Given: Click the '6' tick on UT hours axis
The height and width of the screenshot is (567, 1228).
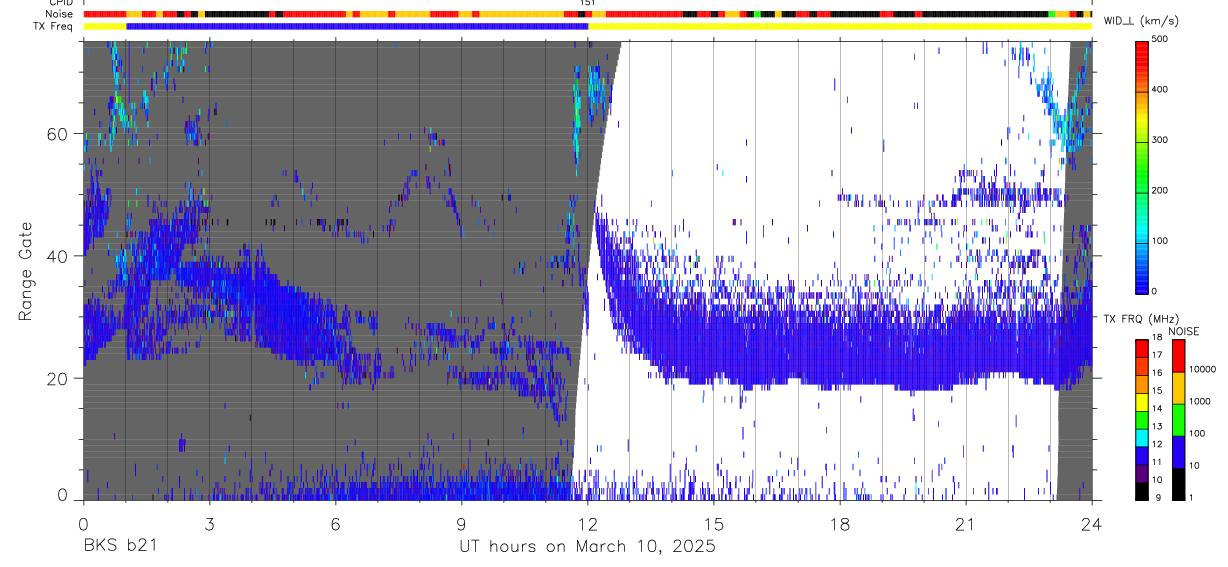Looking at the screenshot, I should coord(335,523).
